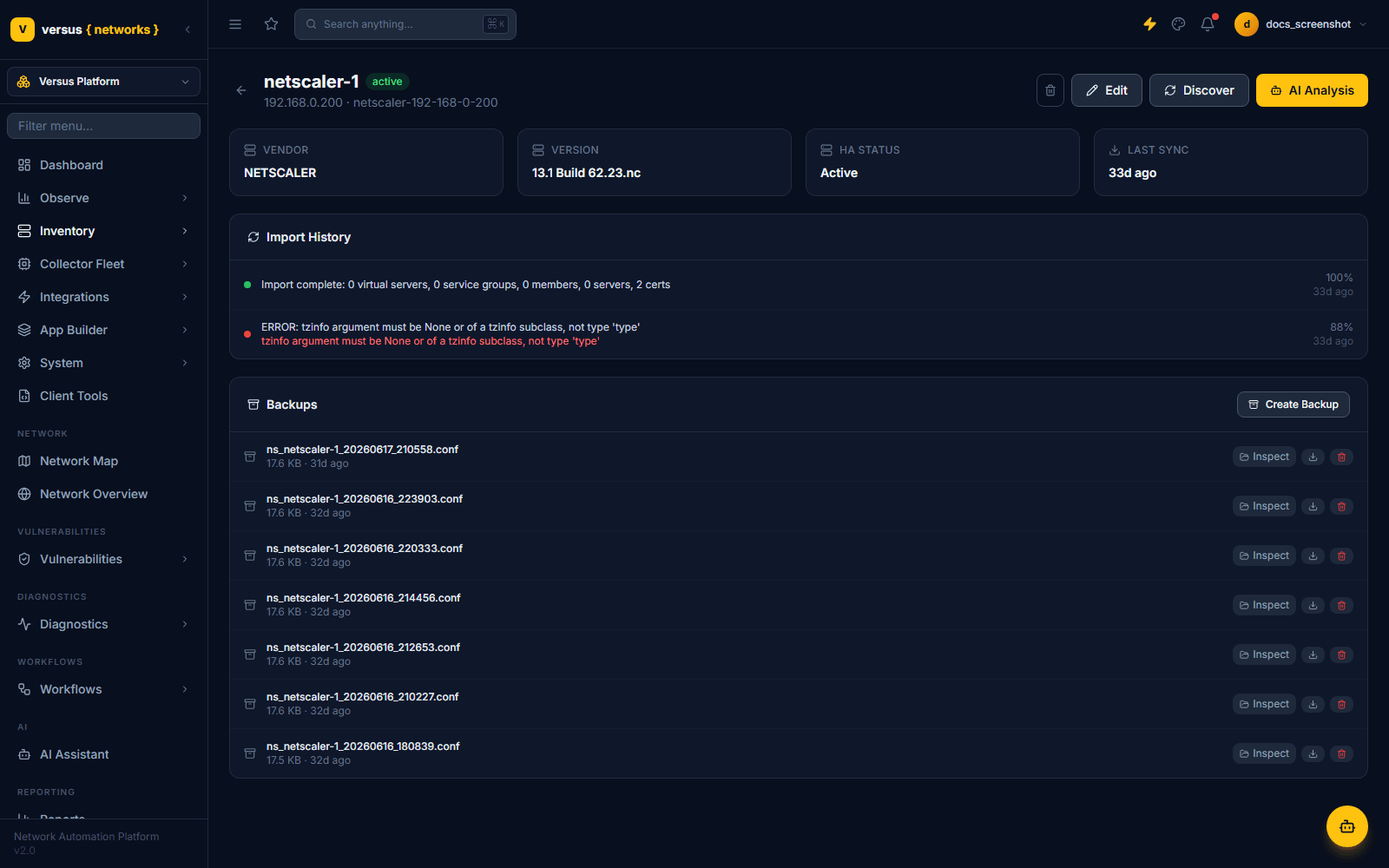
Task: Click the Filter menu input
Action: coord(103,126)
